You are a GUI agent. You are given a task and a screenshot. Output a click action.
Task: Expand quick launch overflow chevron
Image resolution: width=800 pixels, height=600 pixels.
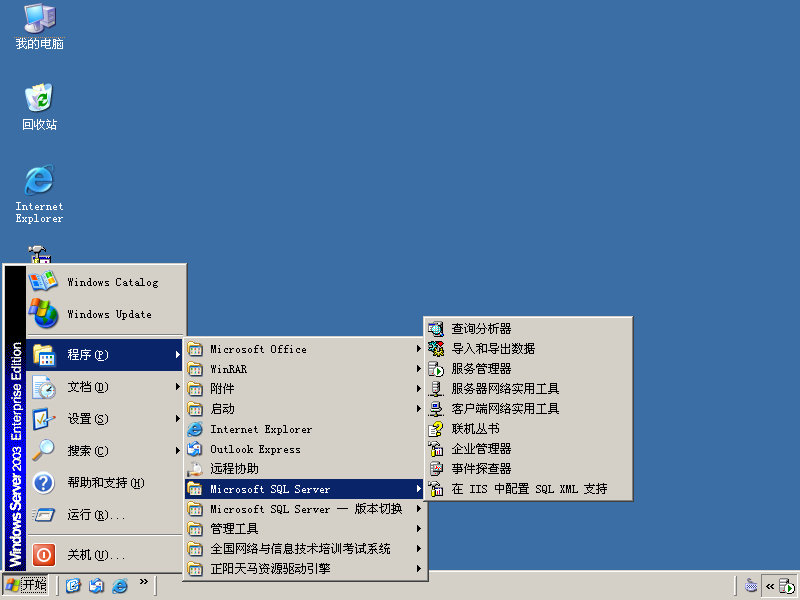click(143, 582)
